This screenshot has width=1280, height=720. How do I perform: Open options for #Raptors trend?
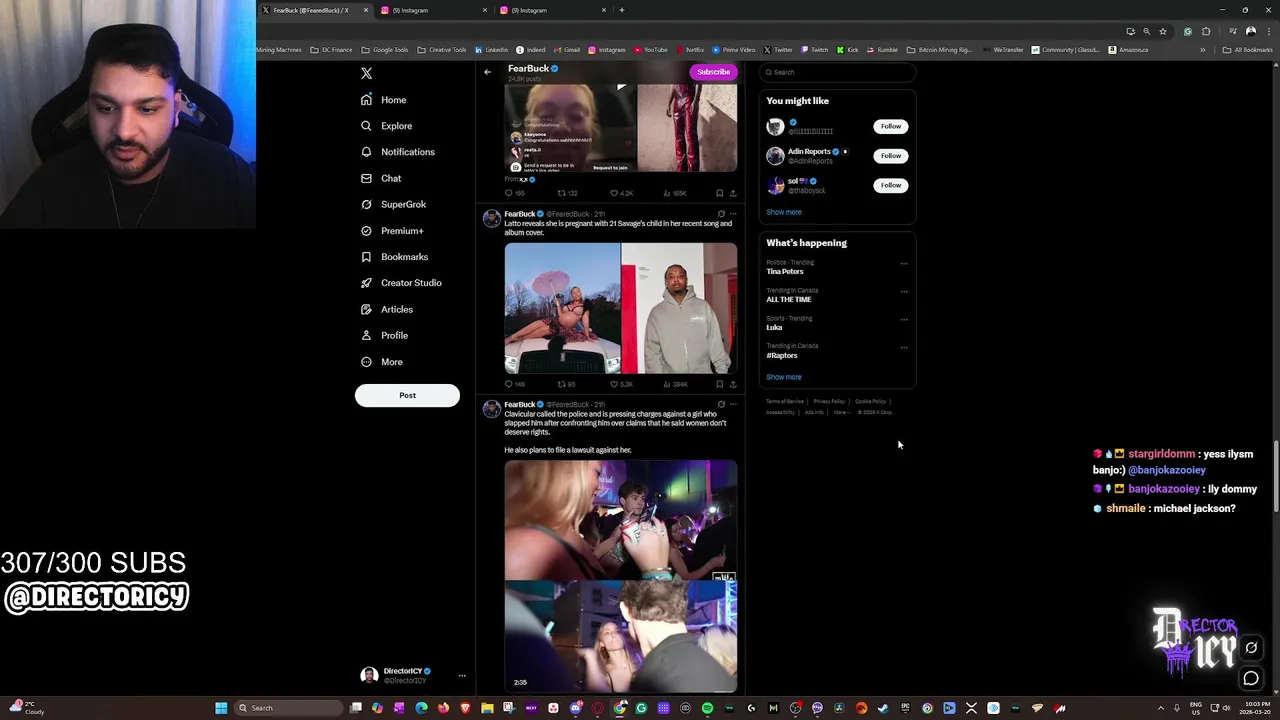904,348
